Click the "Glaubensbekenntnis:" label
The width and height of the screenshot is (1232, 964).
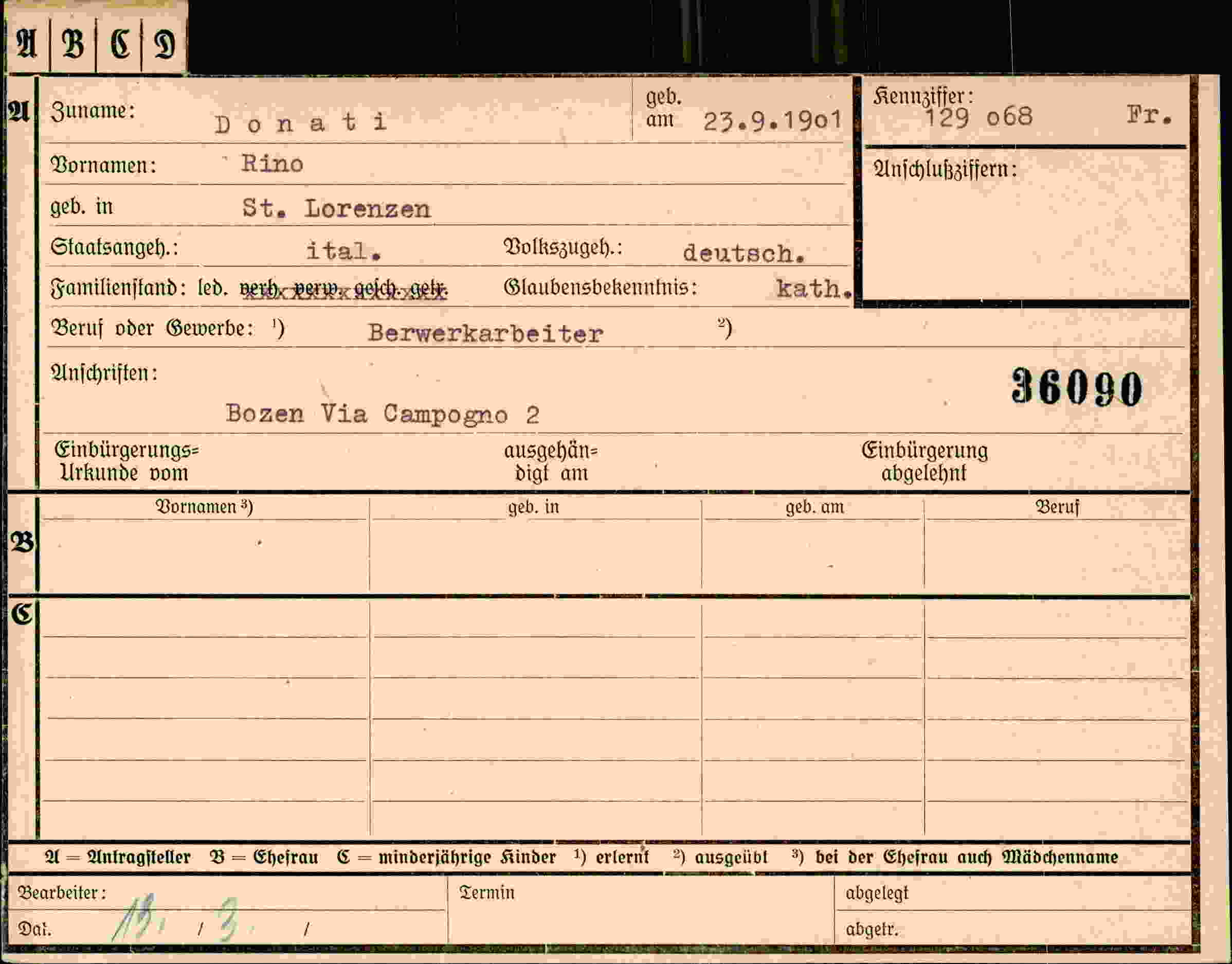[x=600, y=287]
